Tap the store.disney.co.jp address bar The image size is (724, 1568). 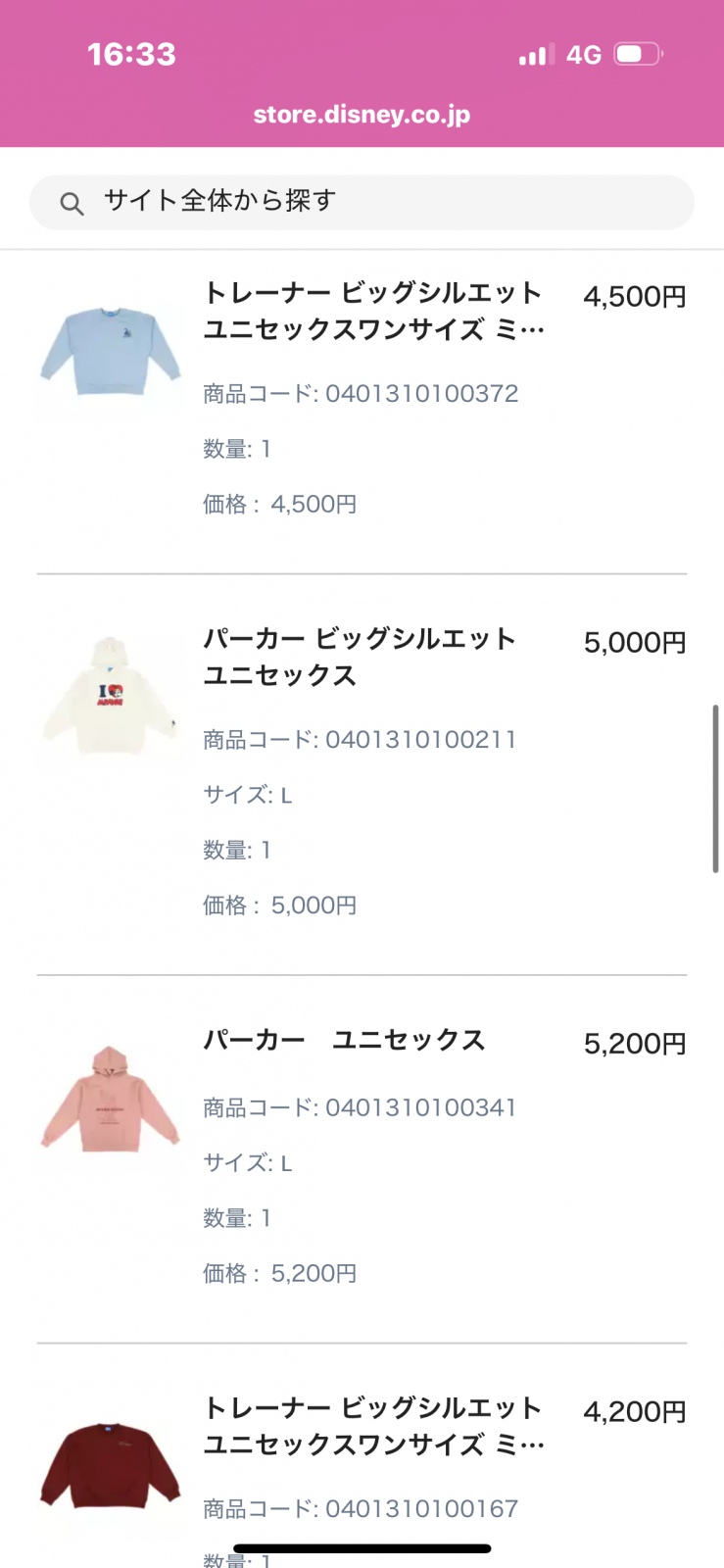(362, 115)
